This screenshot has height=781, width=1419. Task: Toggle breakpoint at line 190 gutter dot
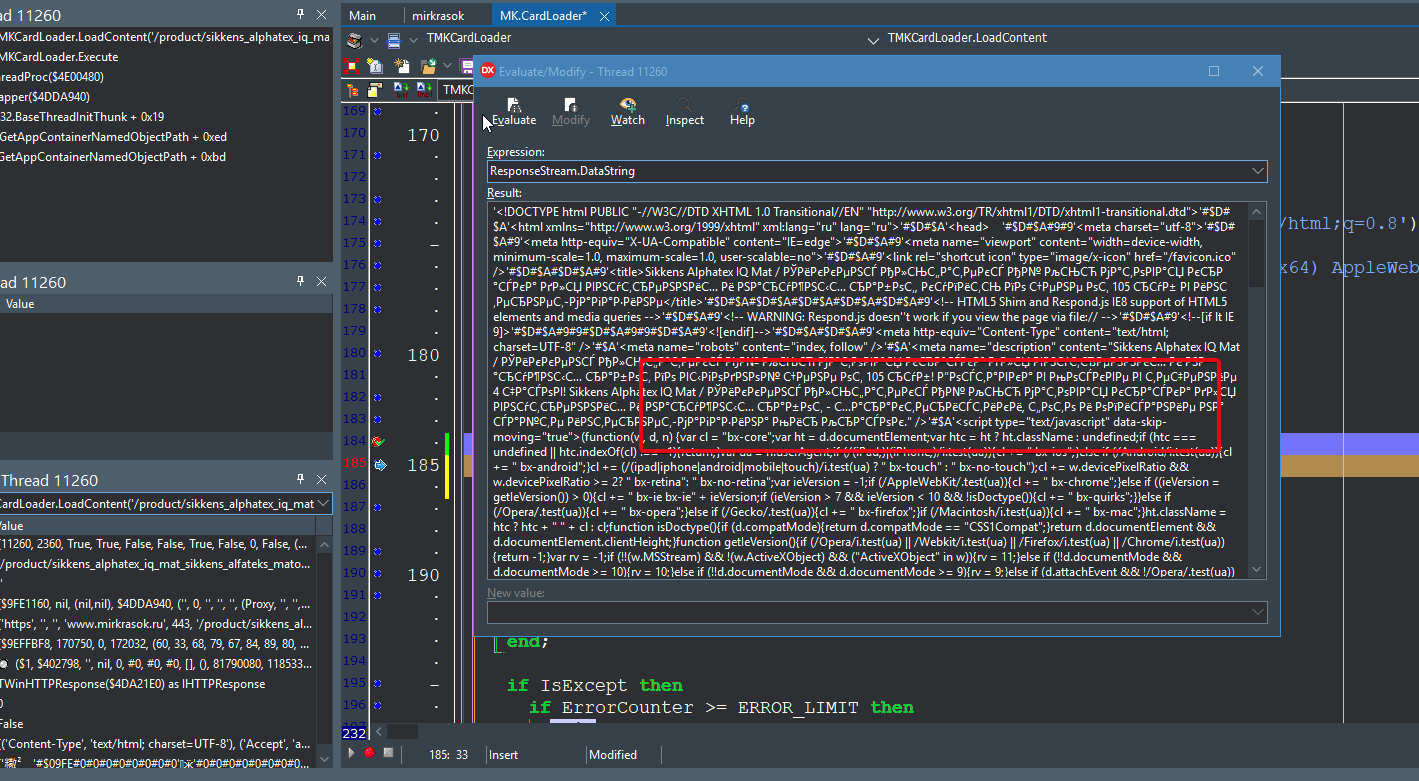click(x=378, y=574)
